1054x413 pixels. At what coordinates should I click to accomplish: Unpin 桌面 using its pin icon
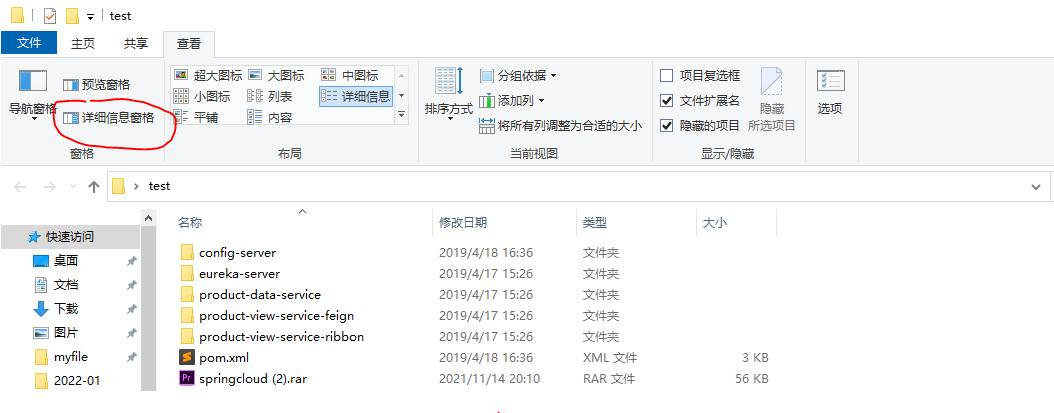pos(132,261)
